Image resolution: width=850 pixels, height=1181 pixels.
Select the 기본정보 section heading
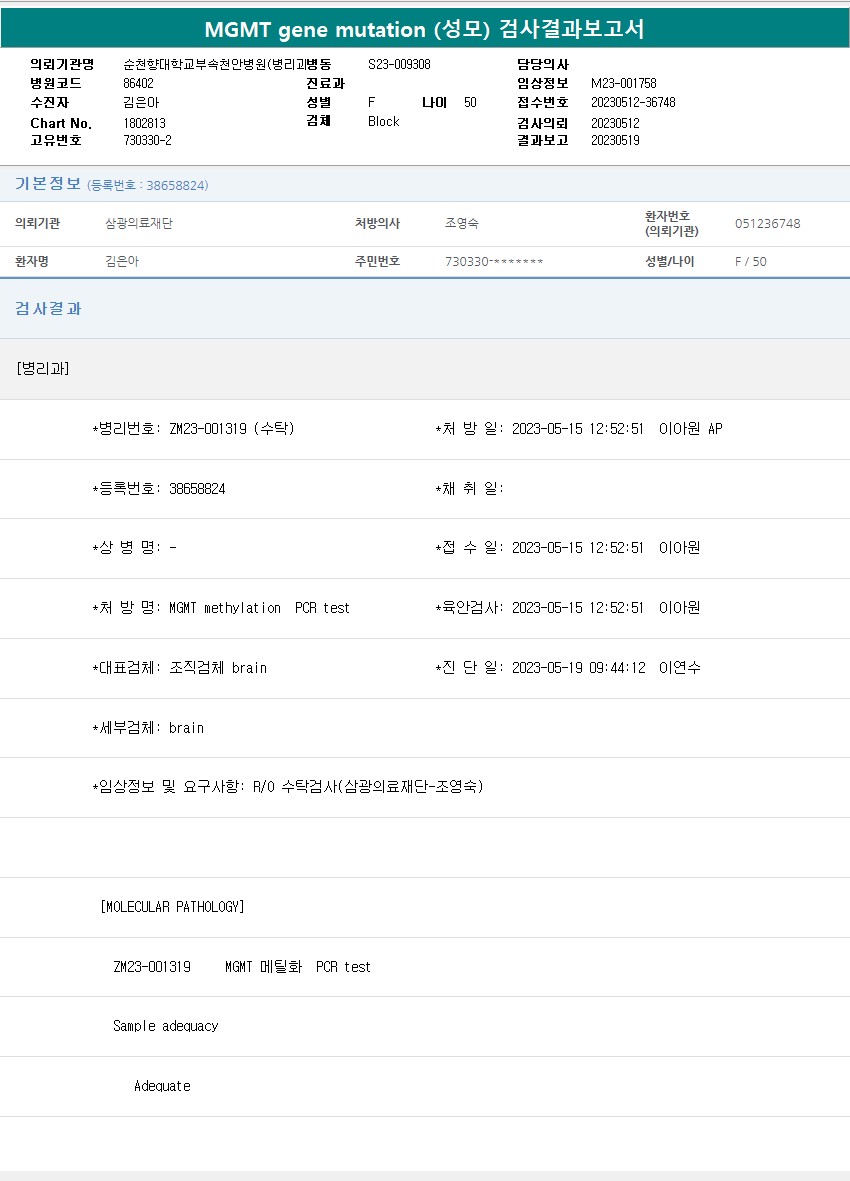click(47, 184)
